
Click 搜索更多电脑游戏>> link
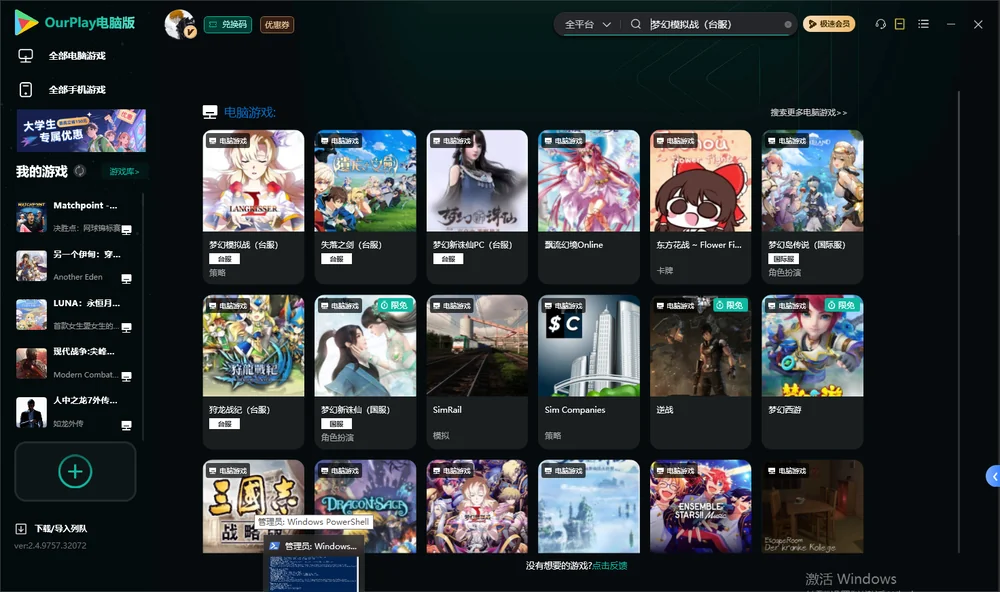(x=808, y=112)
